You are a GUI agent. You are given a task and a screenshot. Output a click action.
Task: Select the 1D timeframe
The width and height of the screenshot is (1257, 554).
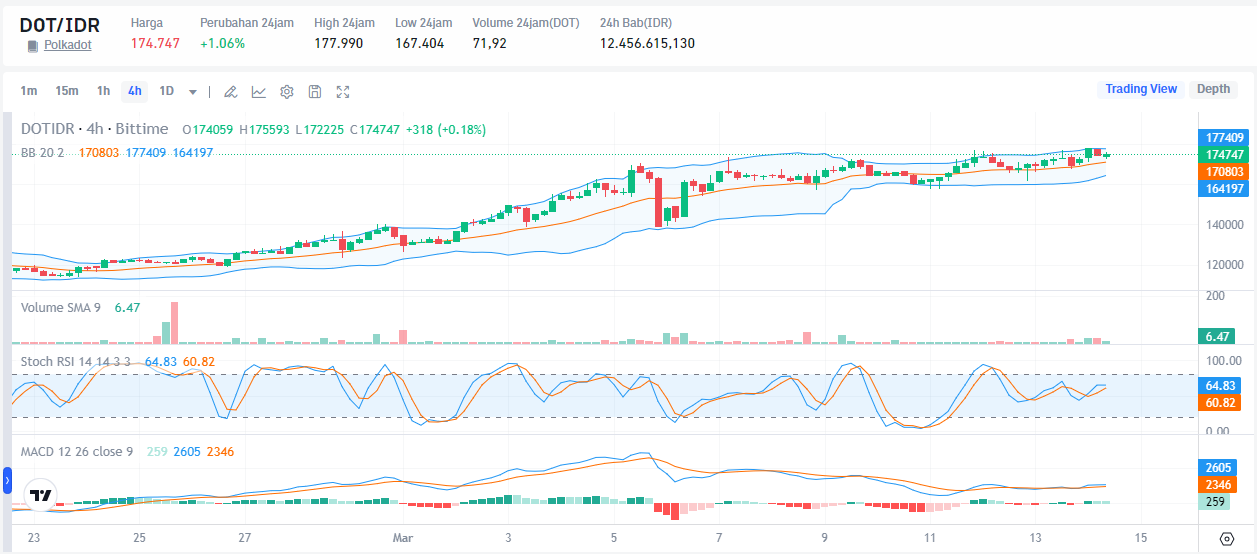click(166, 91)
